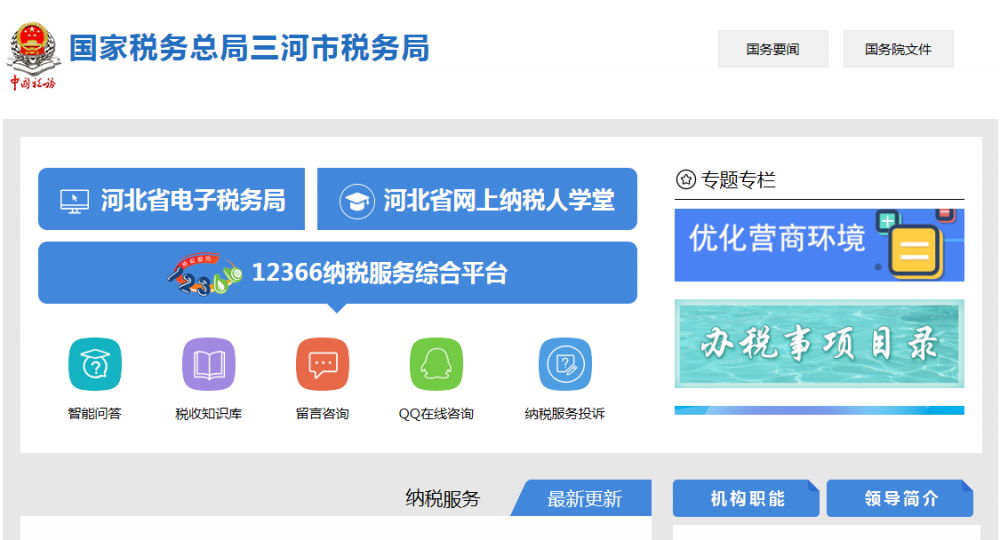Click the 12366 mascot logo
The height and width of the screenshot is (540, 1000).
pos(204,273)
